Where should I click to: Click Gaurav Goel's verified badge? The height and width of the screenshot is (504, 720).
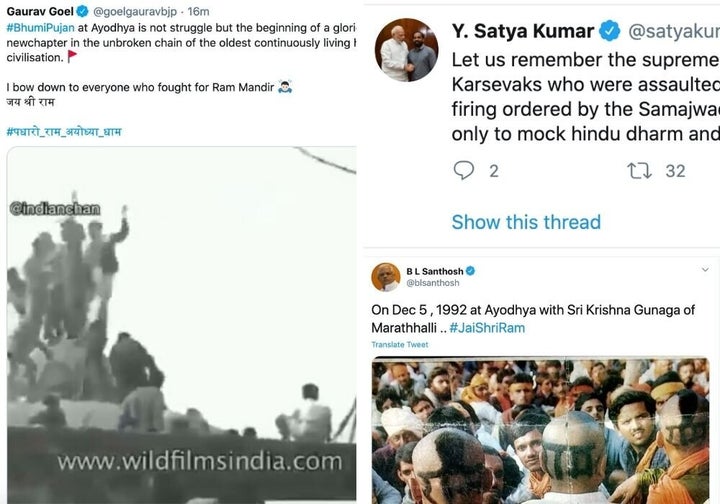point(83,11)
